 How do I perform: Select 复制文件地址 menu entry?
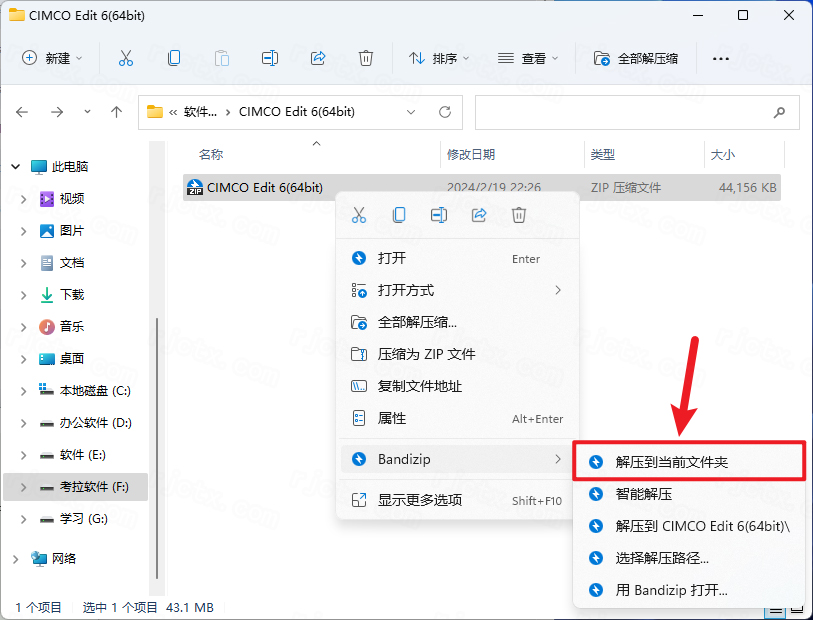457,386
